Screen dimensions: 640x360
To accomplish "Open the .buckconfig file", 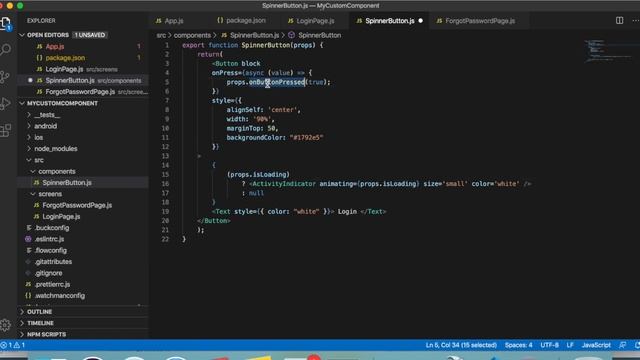I will coord(51,228).
